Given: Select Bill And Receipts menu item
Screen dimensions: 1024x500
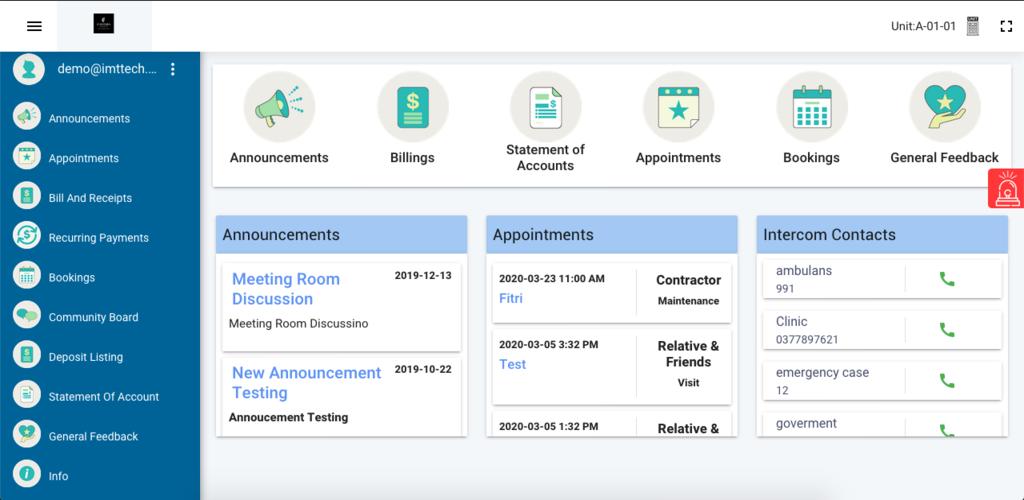Looking at the screenshot, I should [90, 198].
